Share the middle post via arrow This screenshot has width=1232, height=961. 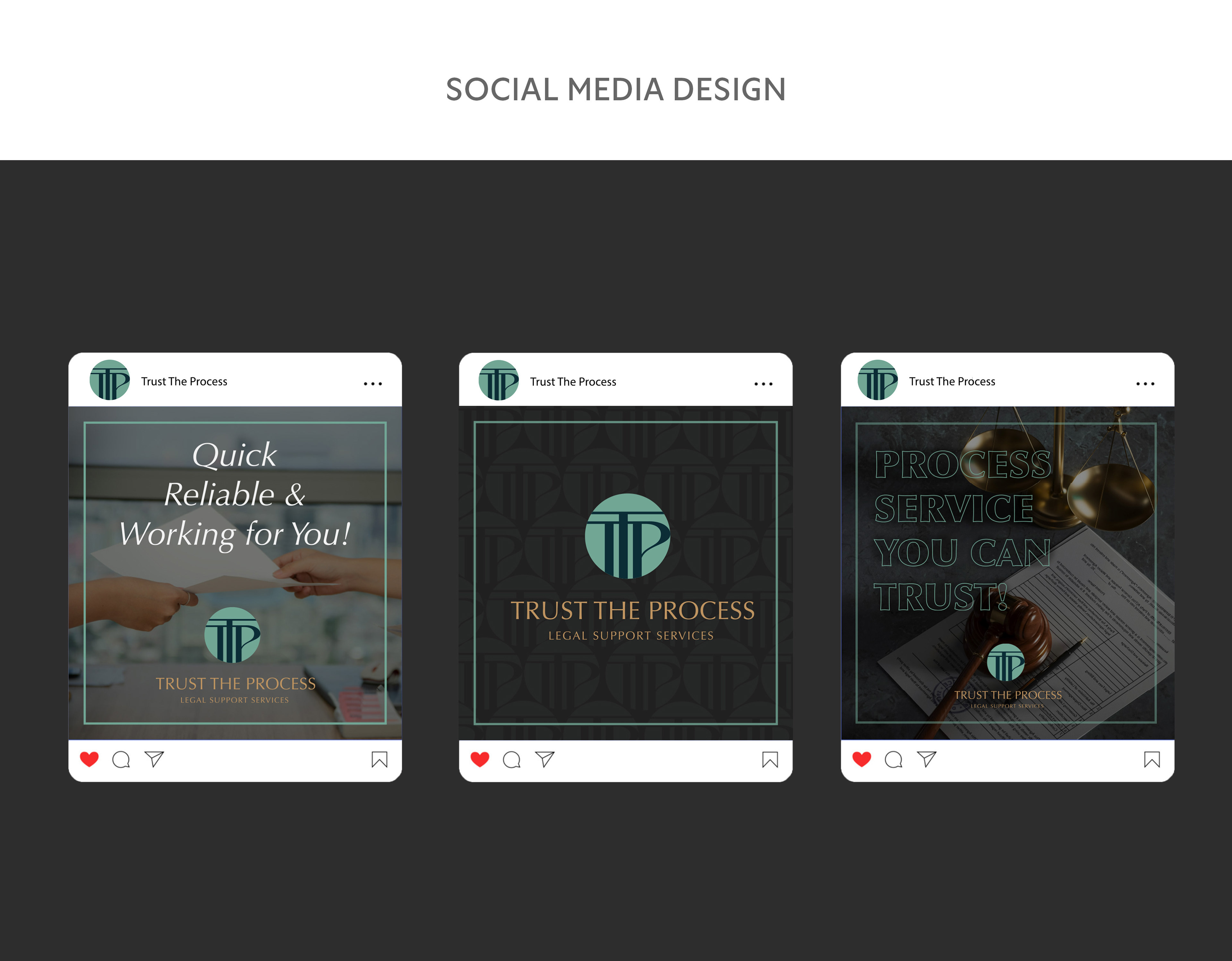coord(544,759)
